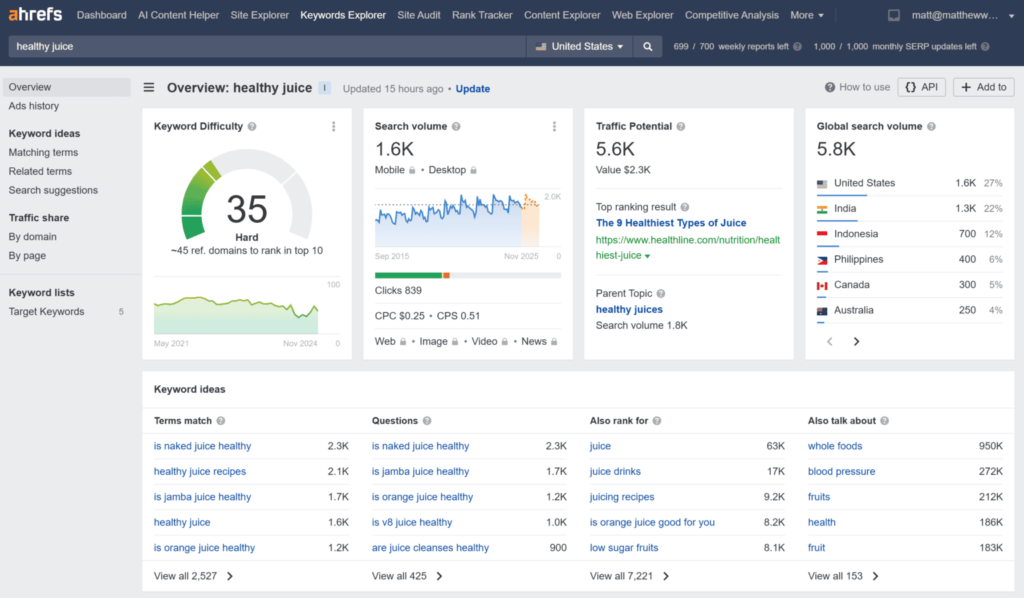
Task: Expand the More menu in top navigation
Action: click(807, 15)
